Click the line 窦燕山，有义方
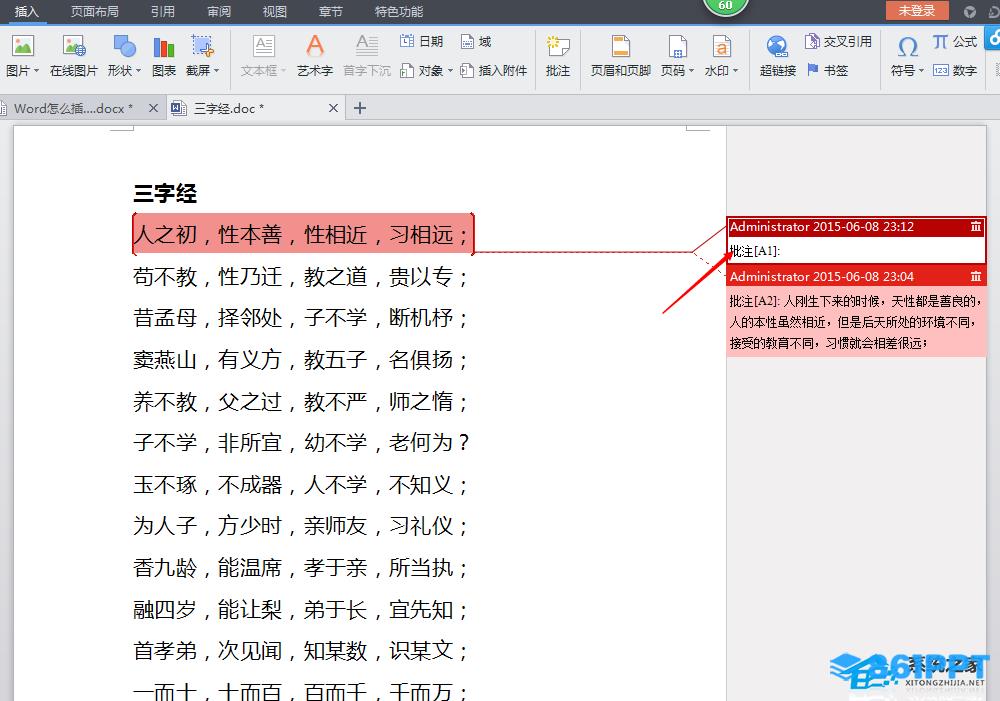Screen dimensions: 1000x701 click(x=301, y=360)
